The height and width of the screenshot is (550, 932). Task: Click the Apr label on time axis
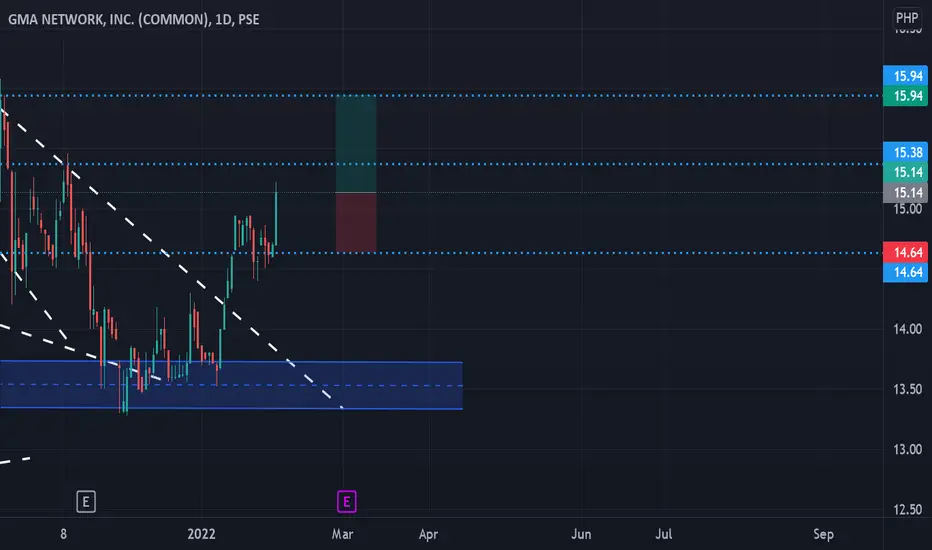pyautogui.click(x=429, y=534)
